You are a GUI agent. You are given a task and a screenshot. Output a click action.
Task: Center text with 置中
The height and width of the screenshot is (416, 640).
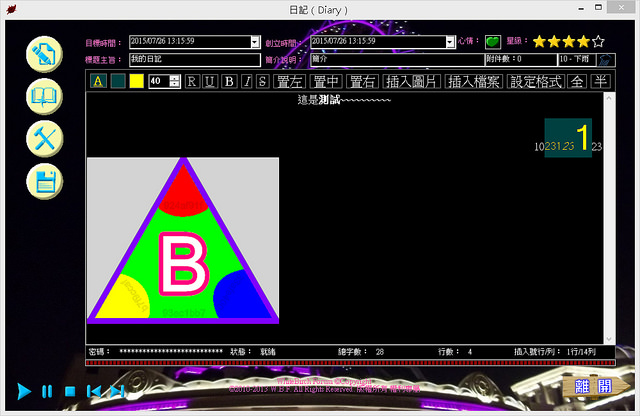(325, 81)
